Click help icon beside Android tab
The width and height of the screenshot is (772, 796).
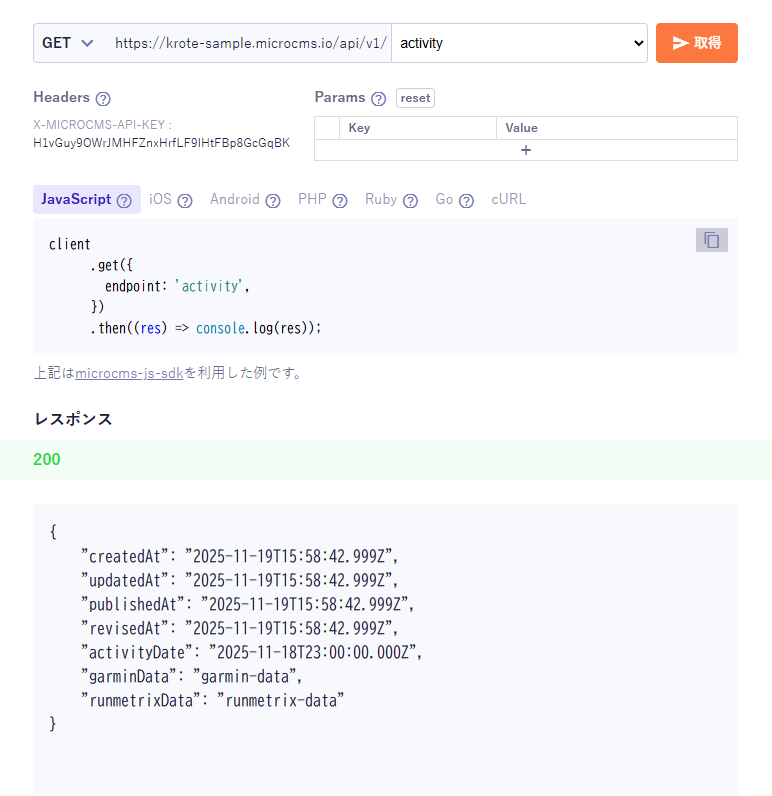(273, 200)
